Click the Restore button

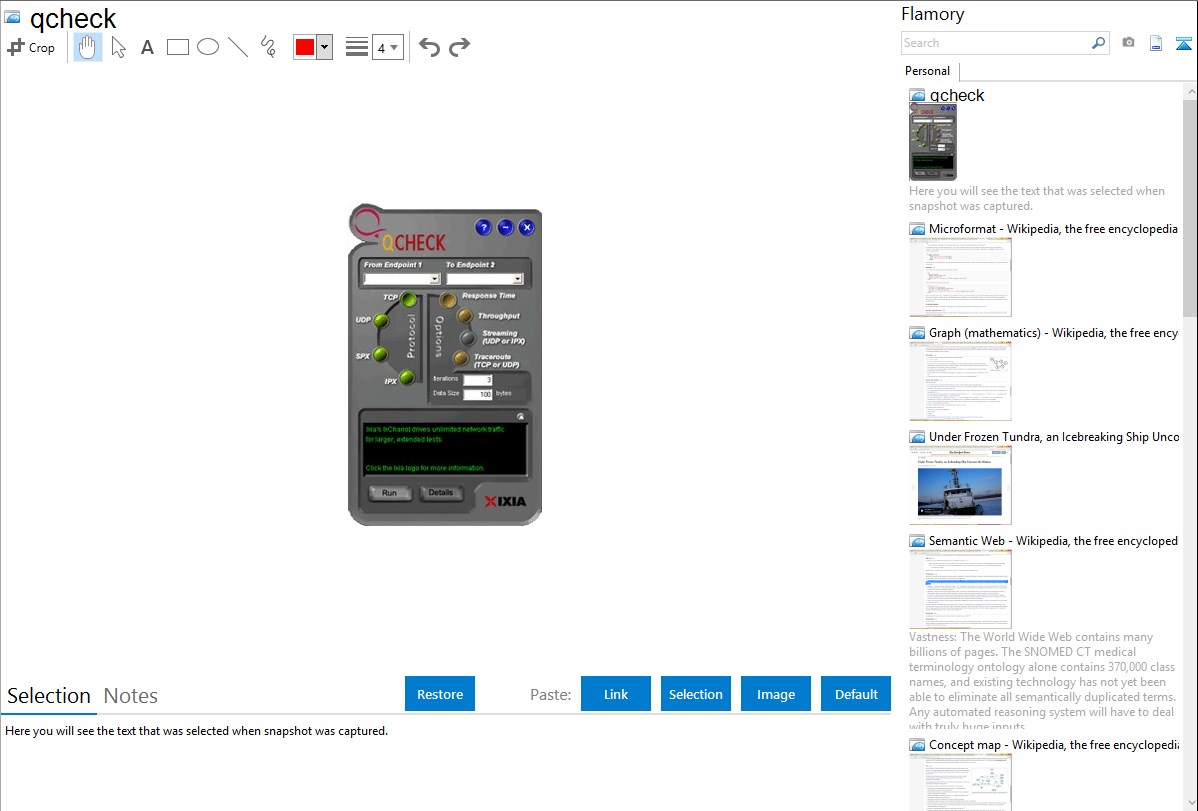pos(440,694)
